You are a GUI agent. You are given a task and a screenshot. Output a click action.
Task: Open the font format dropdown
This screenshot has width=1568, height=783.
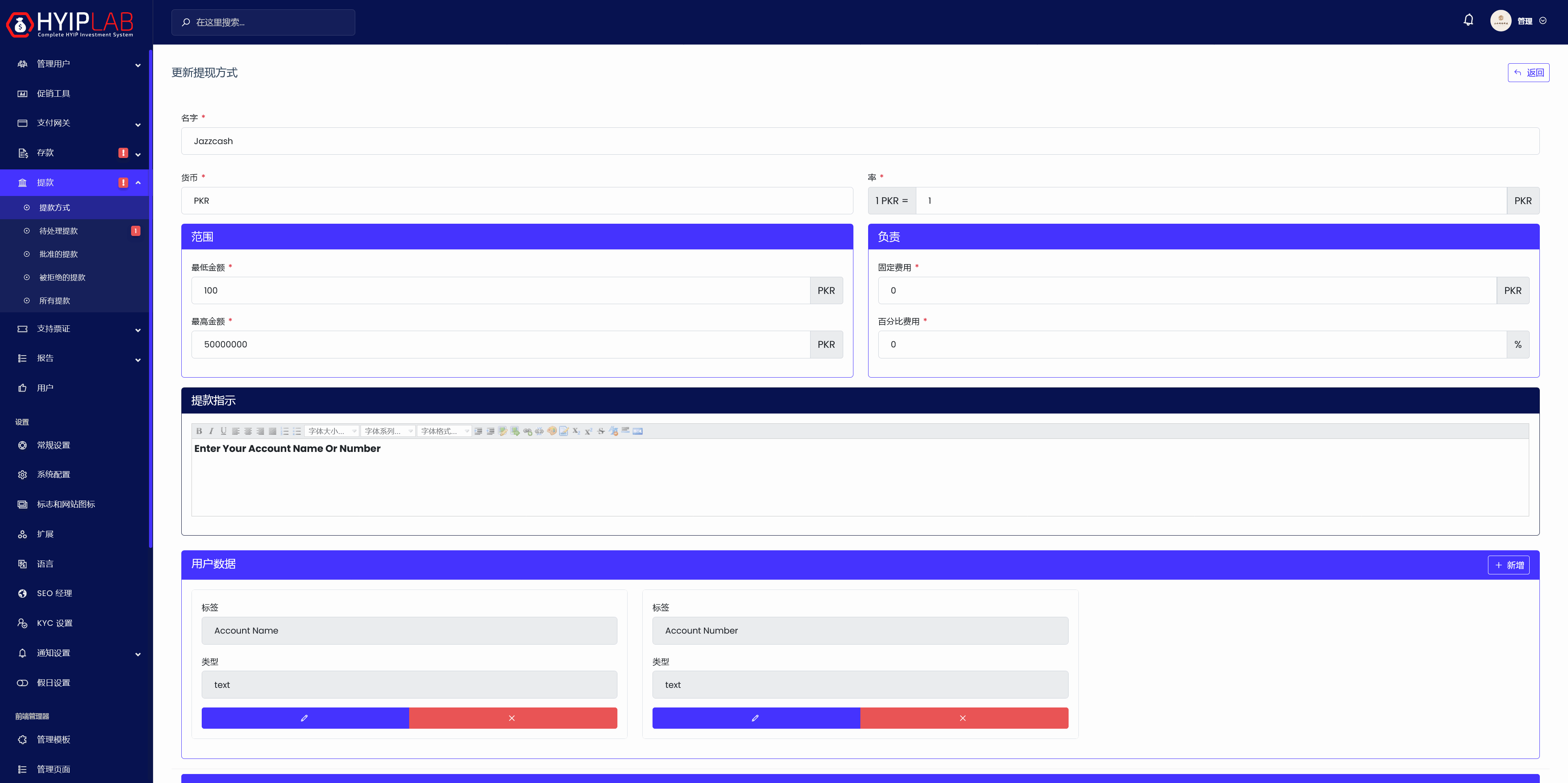tap(444, 432)
